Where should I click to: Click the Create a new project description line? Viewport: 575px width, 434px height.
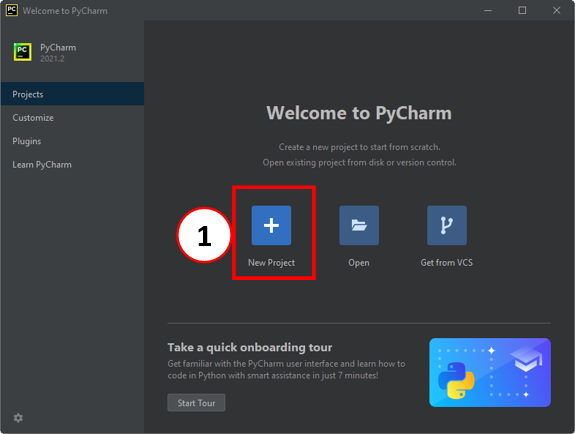coord(359,147)
